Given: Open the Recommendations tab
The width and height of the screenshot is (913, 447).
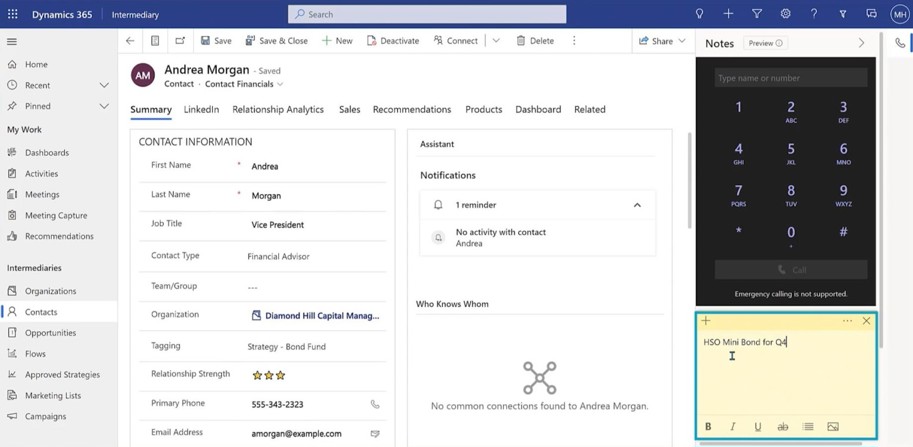Looking at the screenshot, I should tap(412, 109).
